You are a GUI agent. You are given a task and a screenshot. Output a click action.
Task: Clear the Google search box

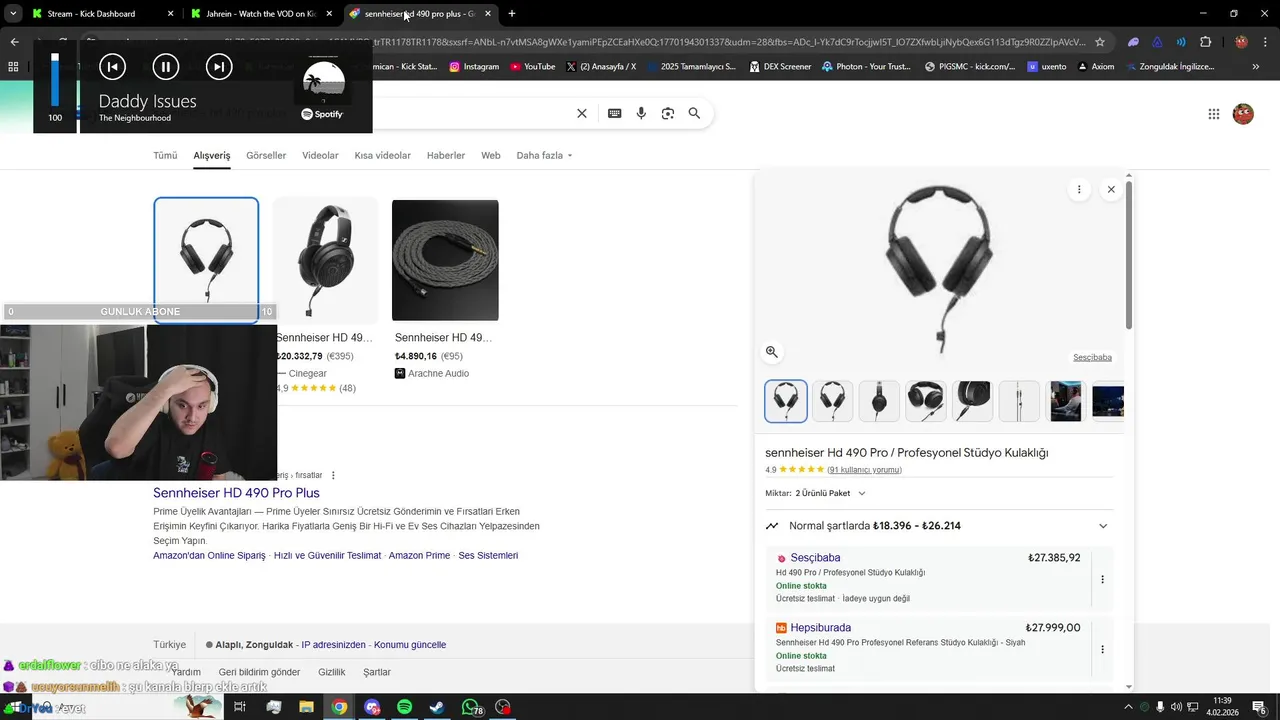(582, 114)
